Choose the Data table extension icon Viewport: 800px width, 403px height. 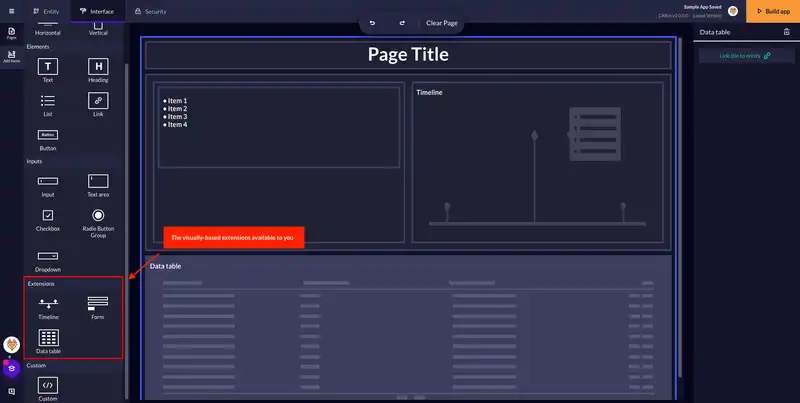48,337
